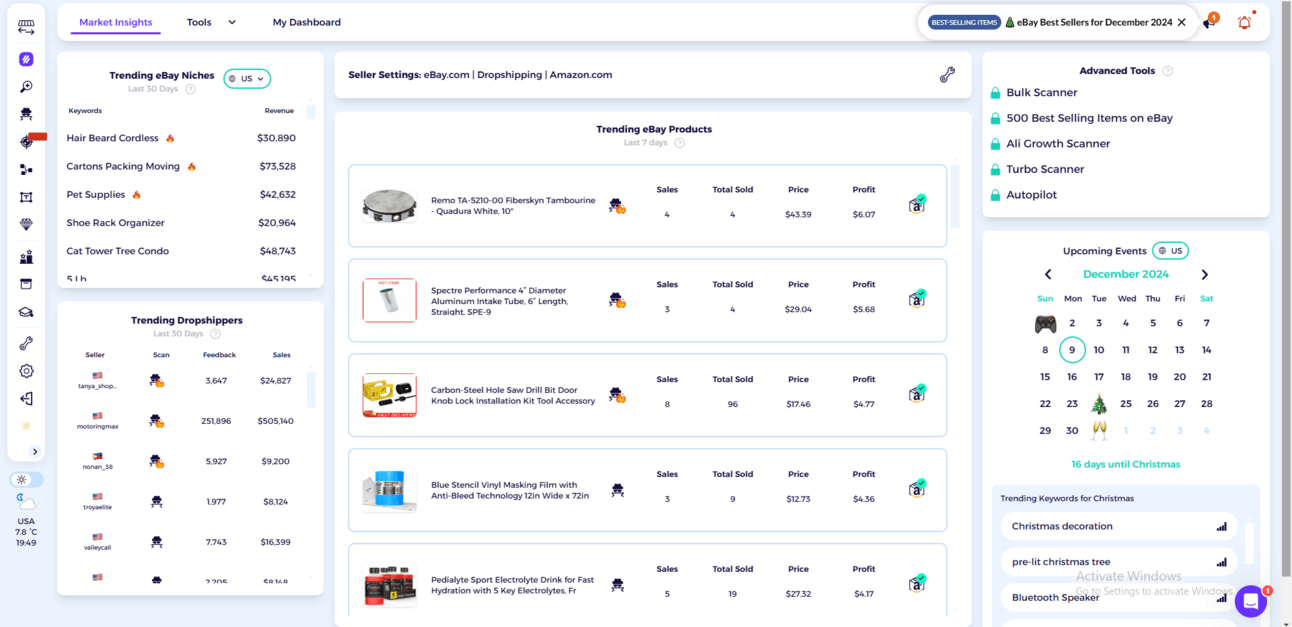Expand the sidebar with the chevron arrow
Screen dimensions: 1292x627
(34, 452)
